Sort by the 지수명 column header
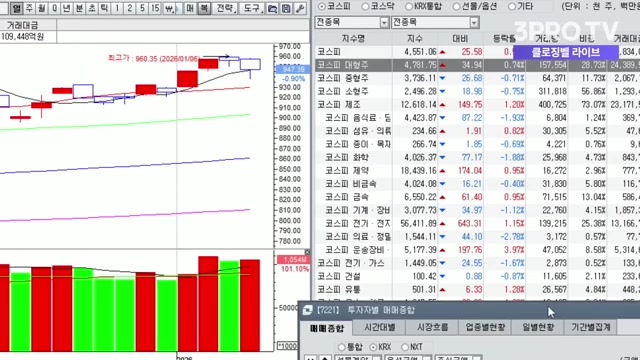The image size is (640, 360). [353, 39]
